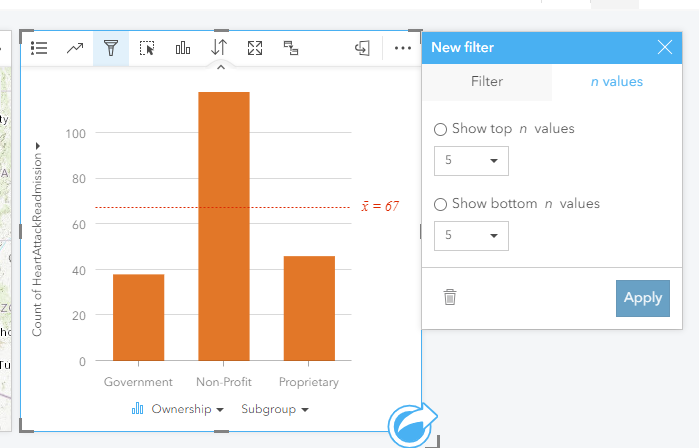Viewport: 699px width, 448px height.
Task: Switch to the Filter tab
Action: click(x=487, y=82)
